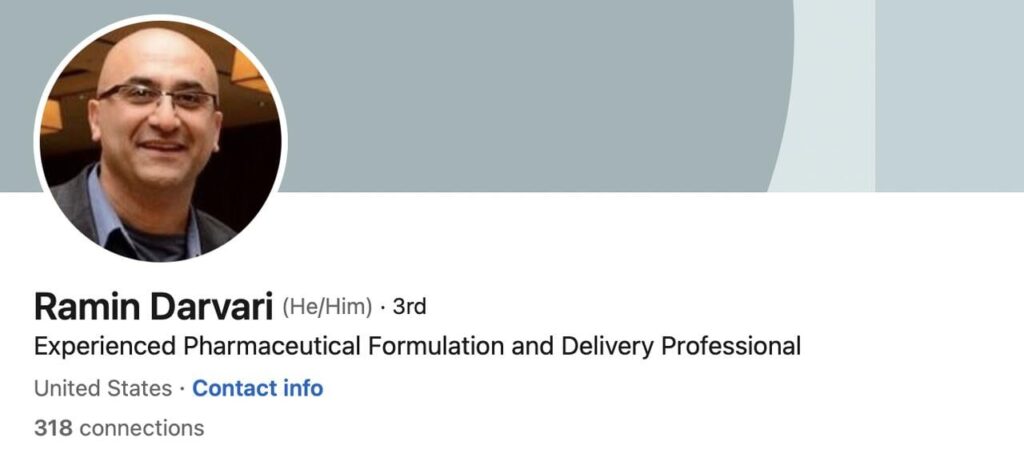Viewport: 1024px width, 450px height.
Task: Click the Experienced Pharmaceutical Formulation headline
Action: click(417, 347)
